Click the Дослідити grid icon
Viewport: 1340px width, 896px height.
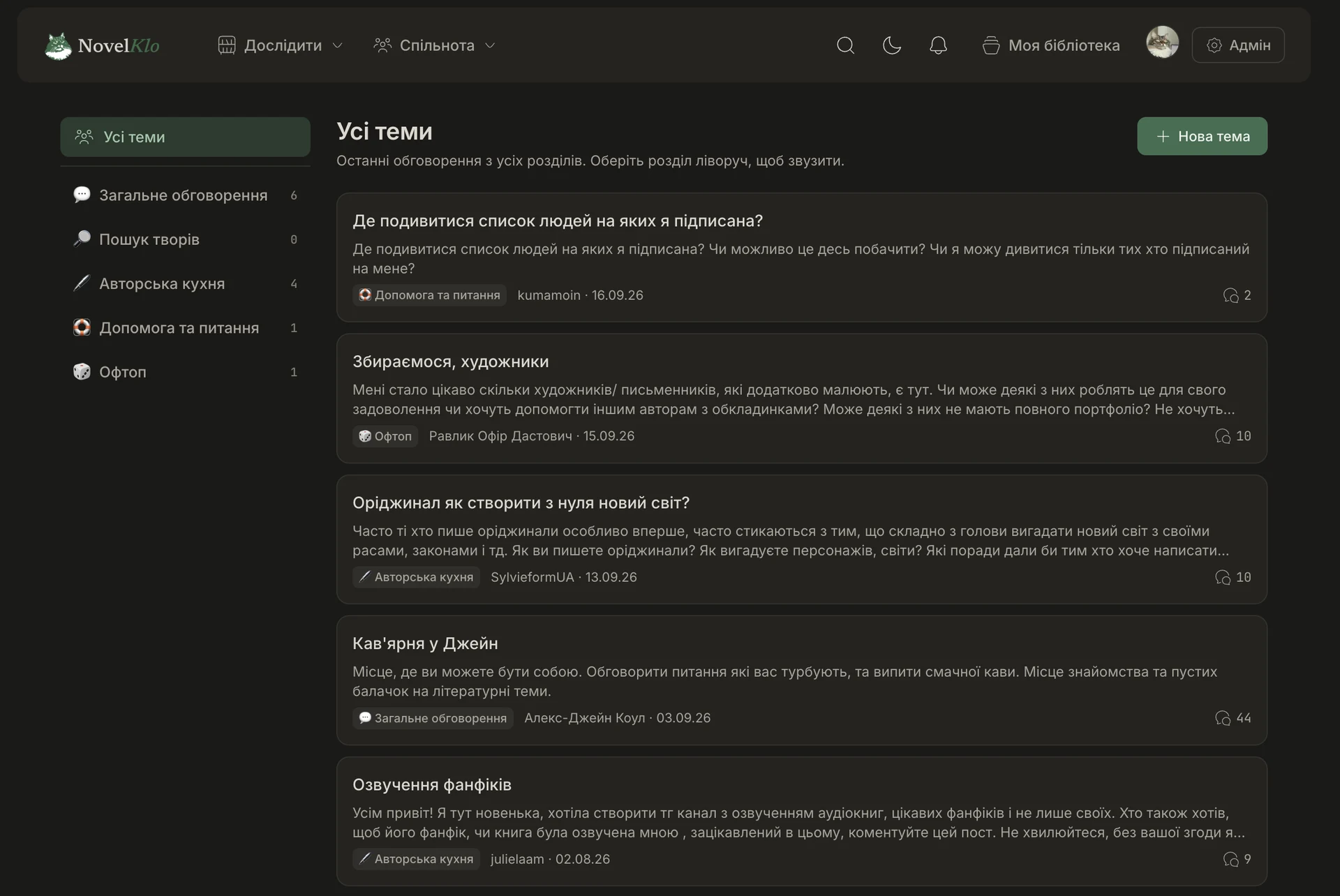click(227, 45)
